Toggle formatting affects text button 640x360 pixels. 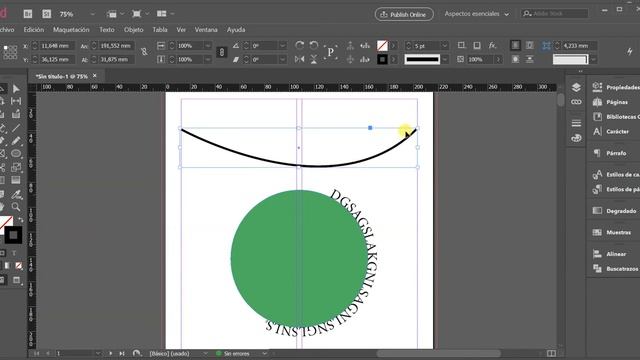click(x=14, y=253)
